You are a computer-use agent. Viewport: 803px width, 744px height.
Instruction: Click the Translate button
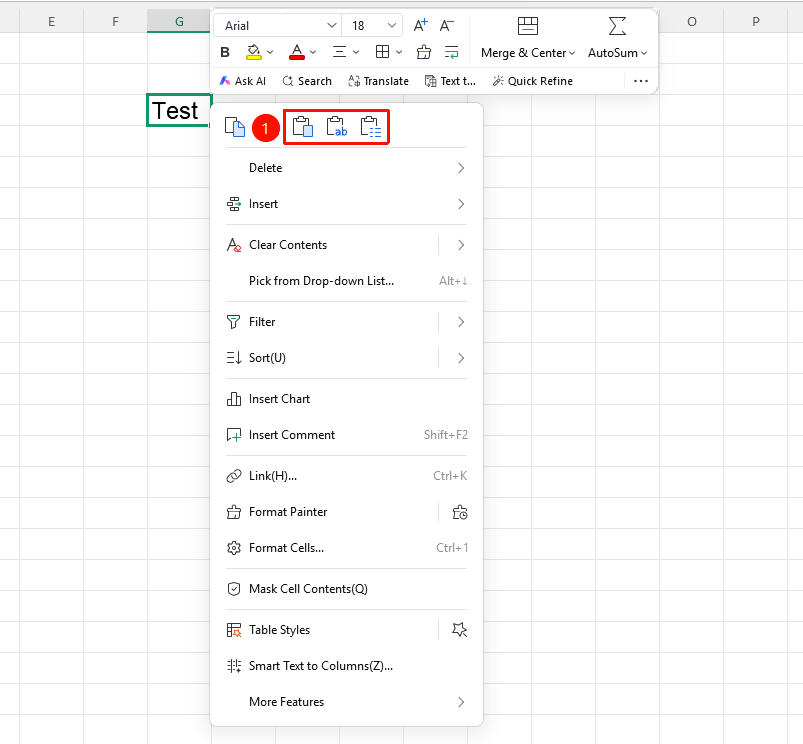(x=378, y=81)
